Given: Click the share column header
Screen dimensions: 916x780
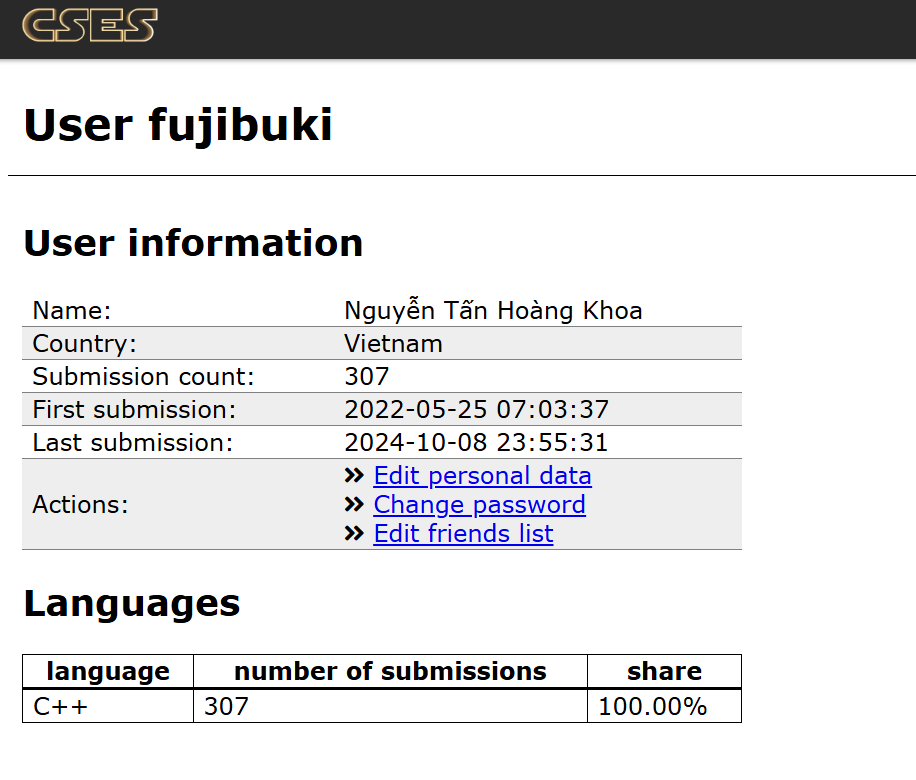Looking at the screenshot, I should (x=664, y=671).
